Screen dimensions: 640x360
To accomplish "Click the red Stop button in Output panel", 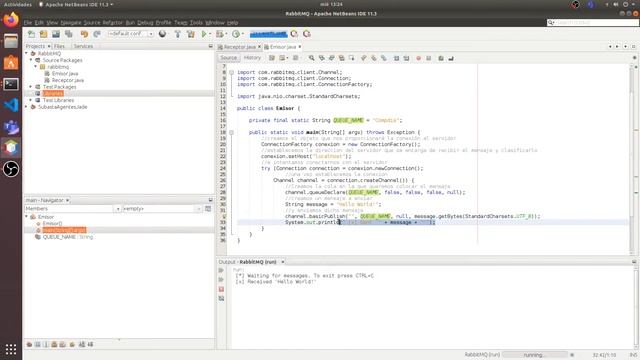I will click(x=221, y=289).
